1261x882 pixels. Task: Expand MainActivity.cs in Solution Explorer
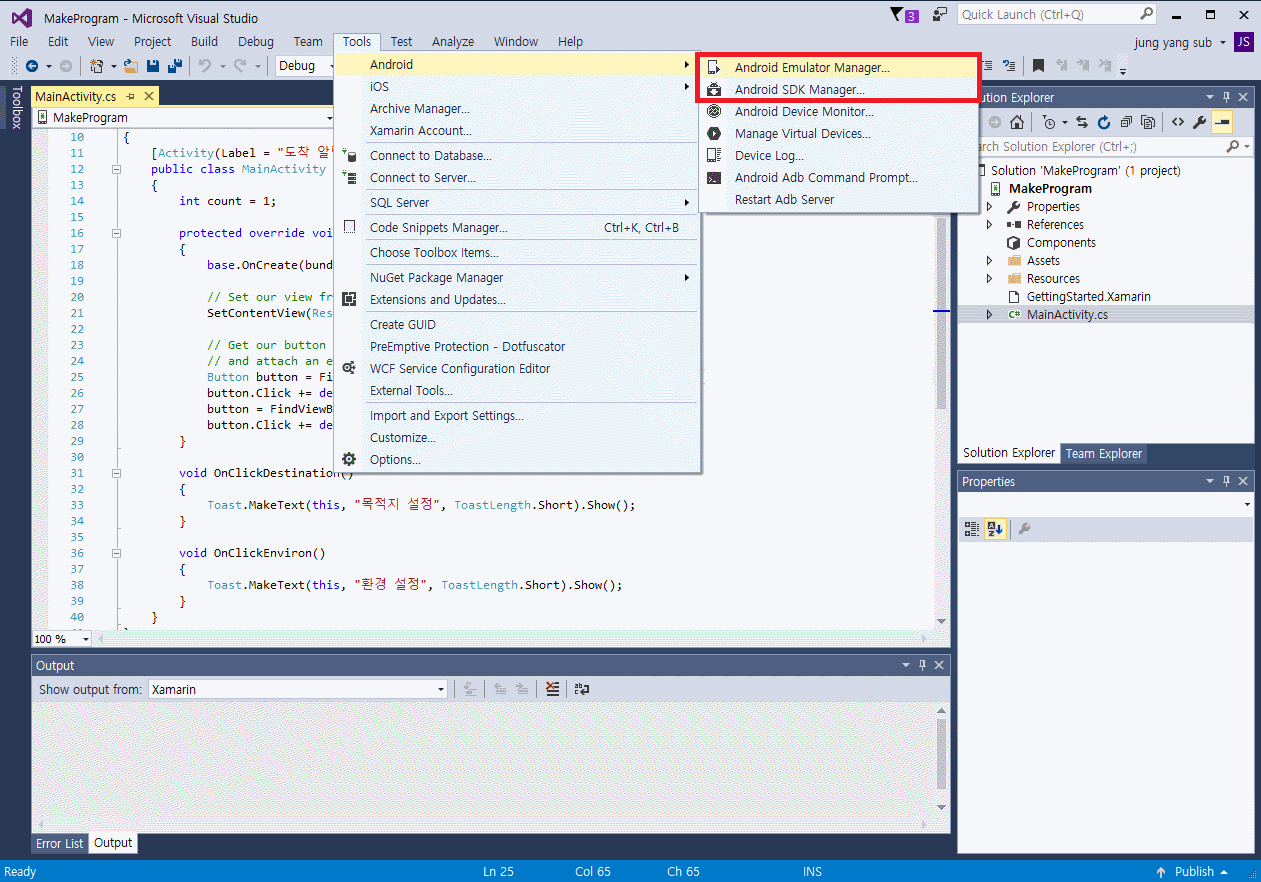point(990,315)
